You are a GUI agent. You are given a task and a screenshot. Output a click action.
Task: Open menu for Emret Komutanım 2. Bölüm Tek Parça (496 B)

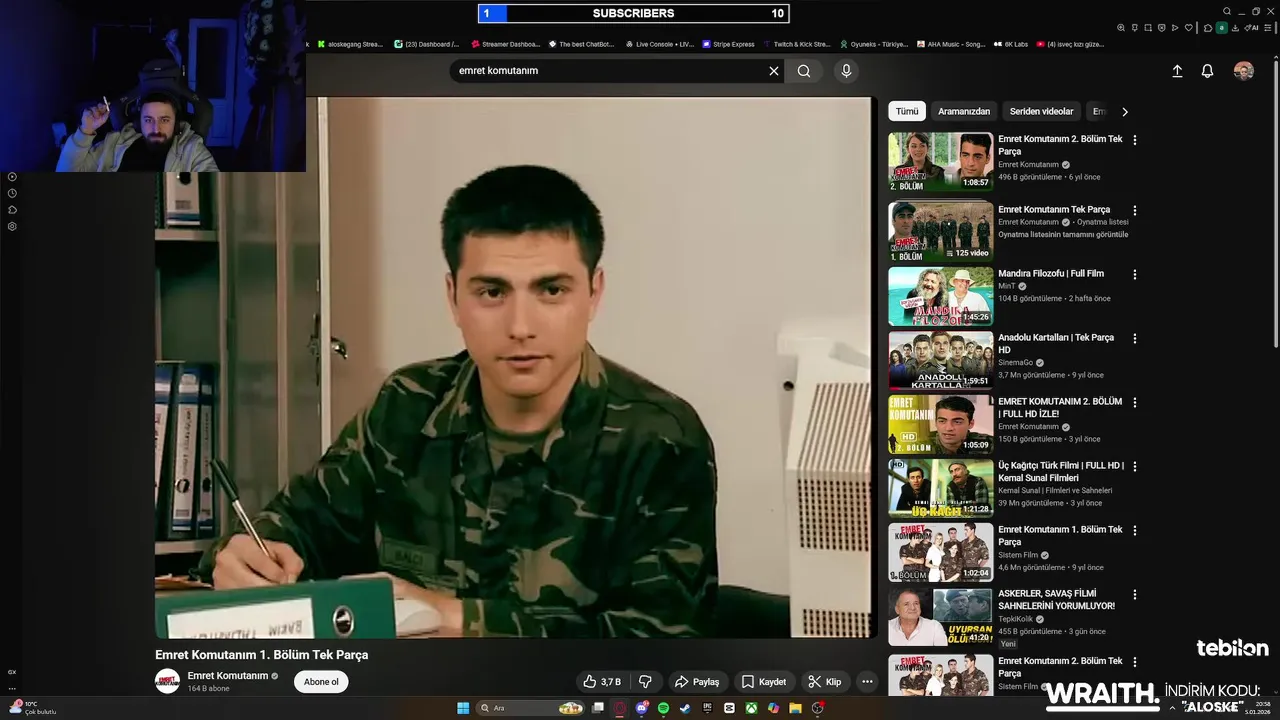[1134, 140]
